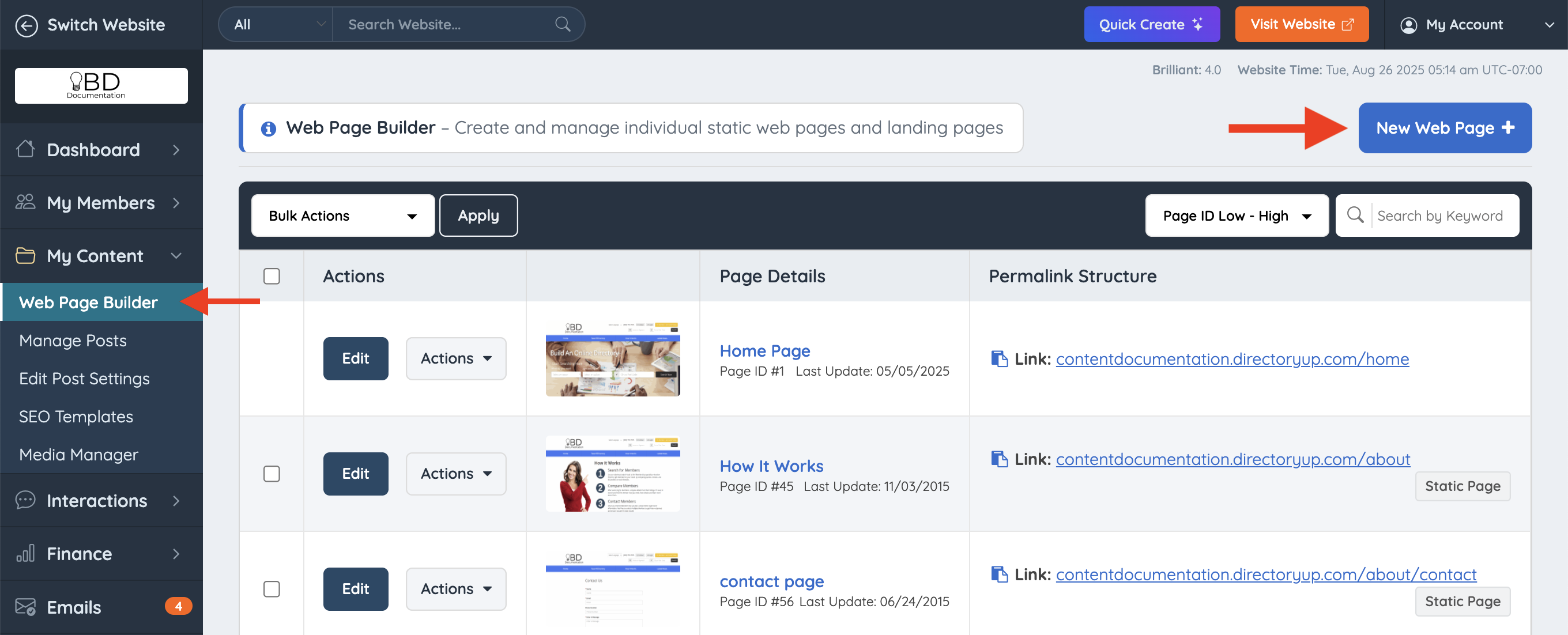Check the contact page row checkbox
This screenshot has height=635, width=1568.
click(x=272, y=589)
